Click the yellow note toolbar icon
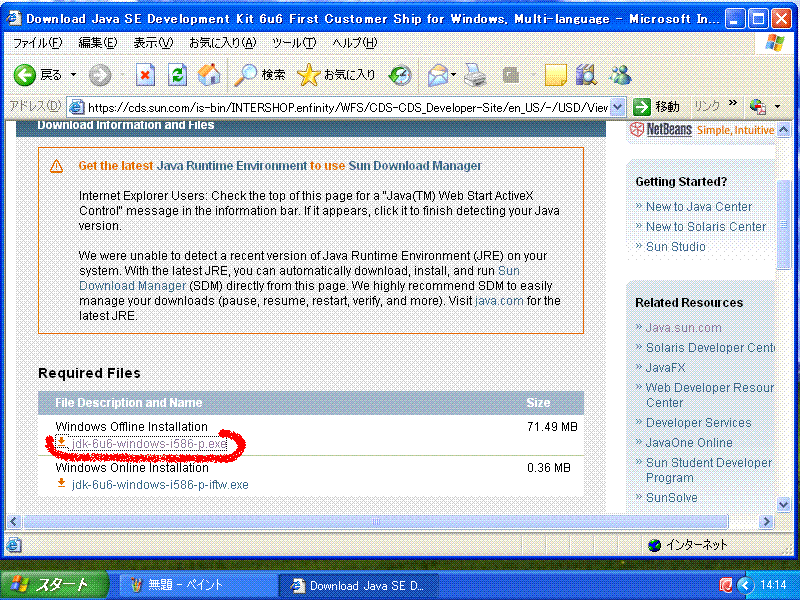The height and width of the screenshot is (600, 800). click(556, 76)
